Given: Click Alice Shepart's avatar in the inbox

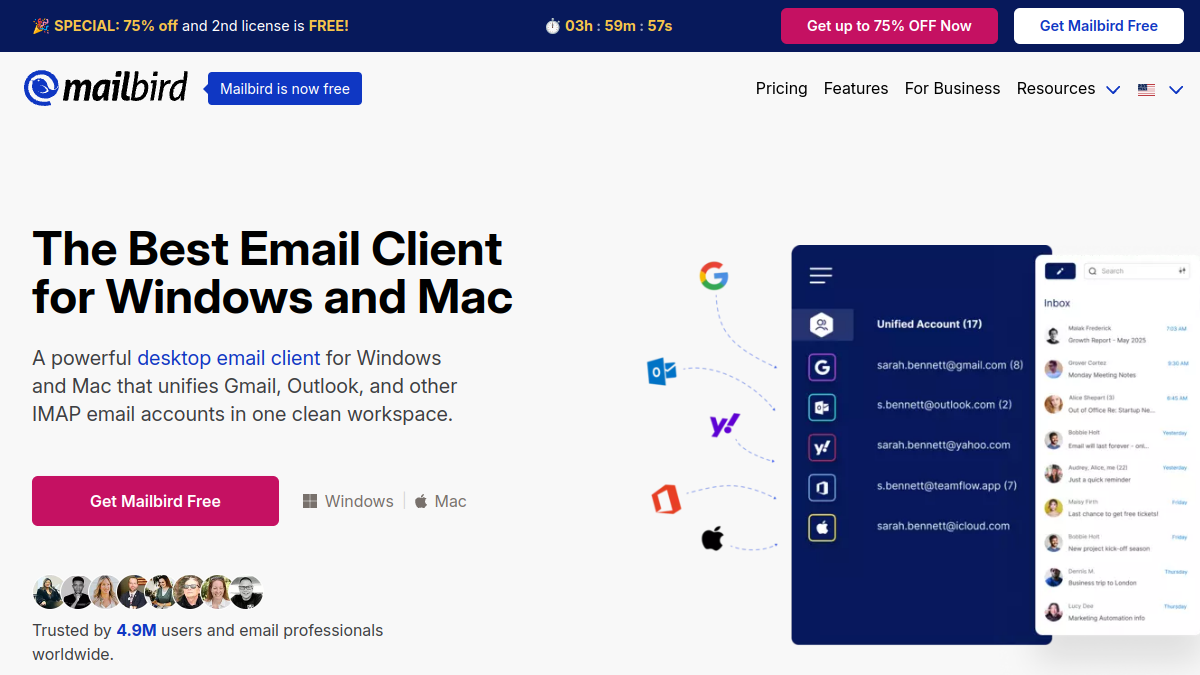Looking at the screenshot, I should click(1053, 404).
